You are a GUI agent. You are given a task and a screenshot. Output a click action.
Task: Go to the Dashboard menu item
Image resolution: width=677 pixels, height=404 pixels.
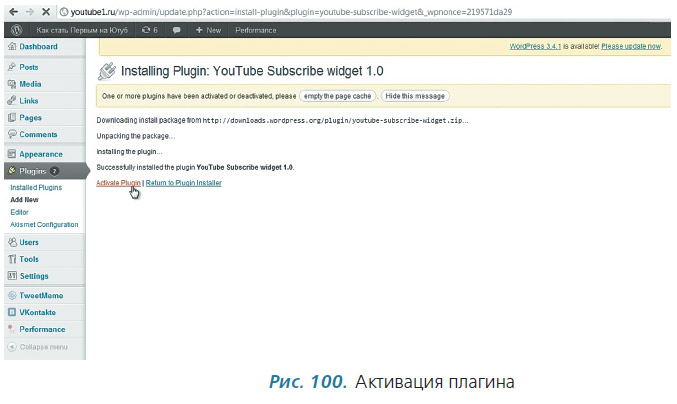point(38,47)
